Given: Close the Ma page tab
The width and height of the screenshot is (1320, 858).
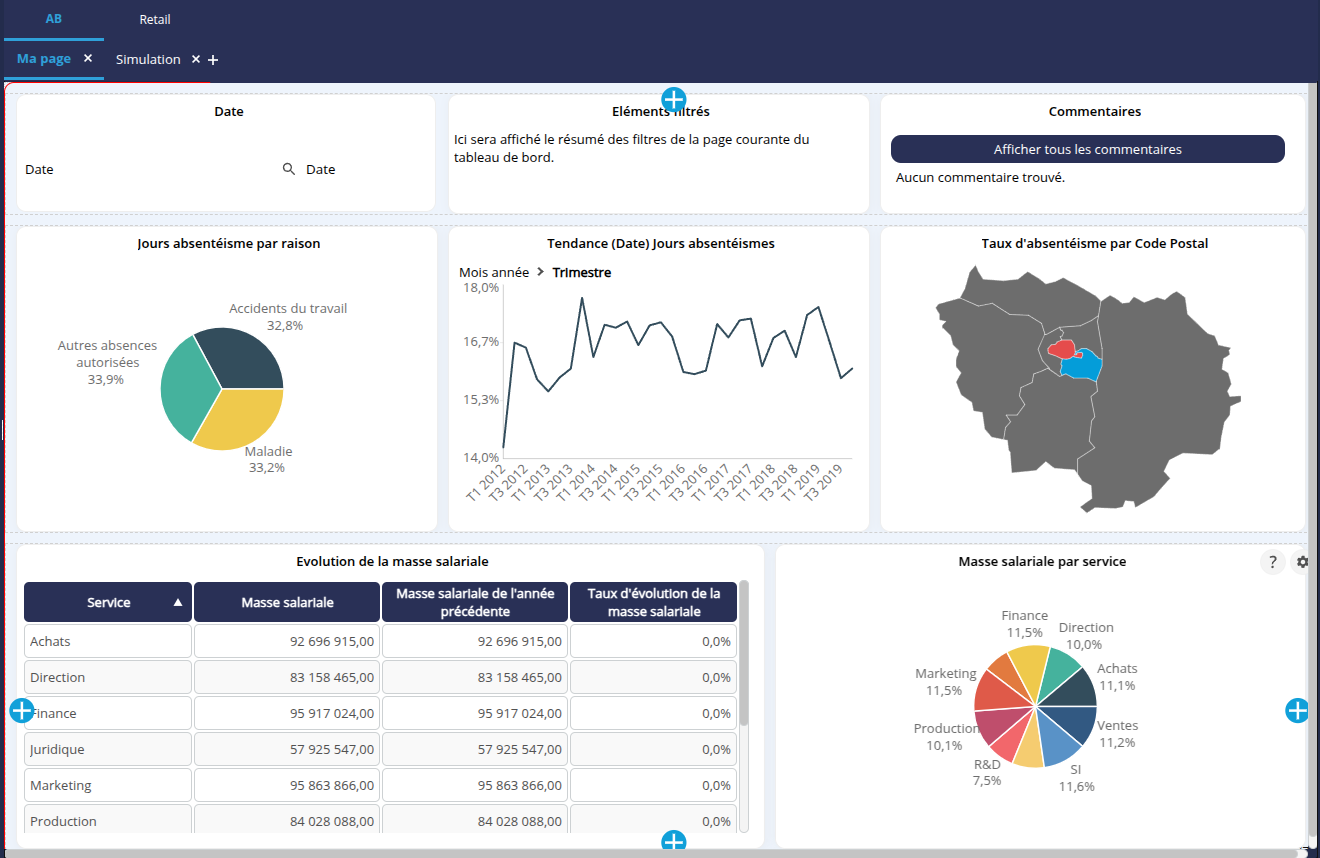Looking at the screenshot, I should coord(88,59).
